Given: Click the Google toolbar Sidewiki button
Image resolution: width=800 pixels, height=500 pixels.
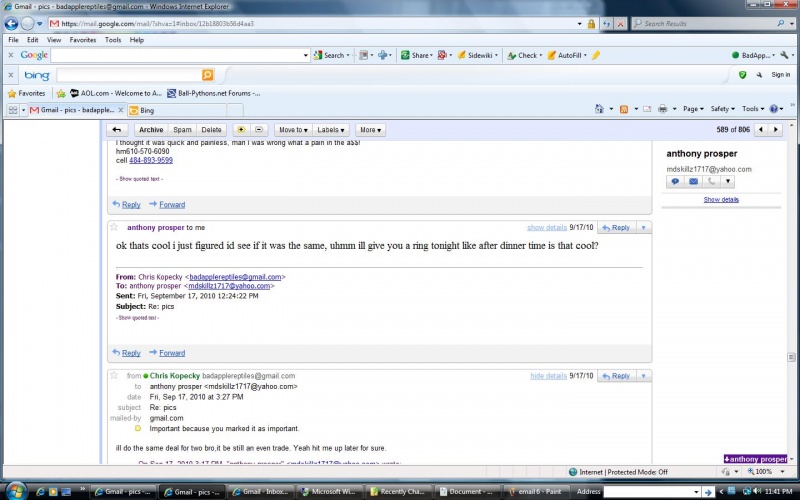Looking at the screenshot, I should pyautogui.click(x=478, y=55).
